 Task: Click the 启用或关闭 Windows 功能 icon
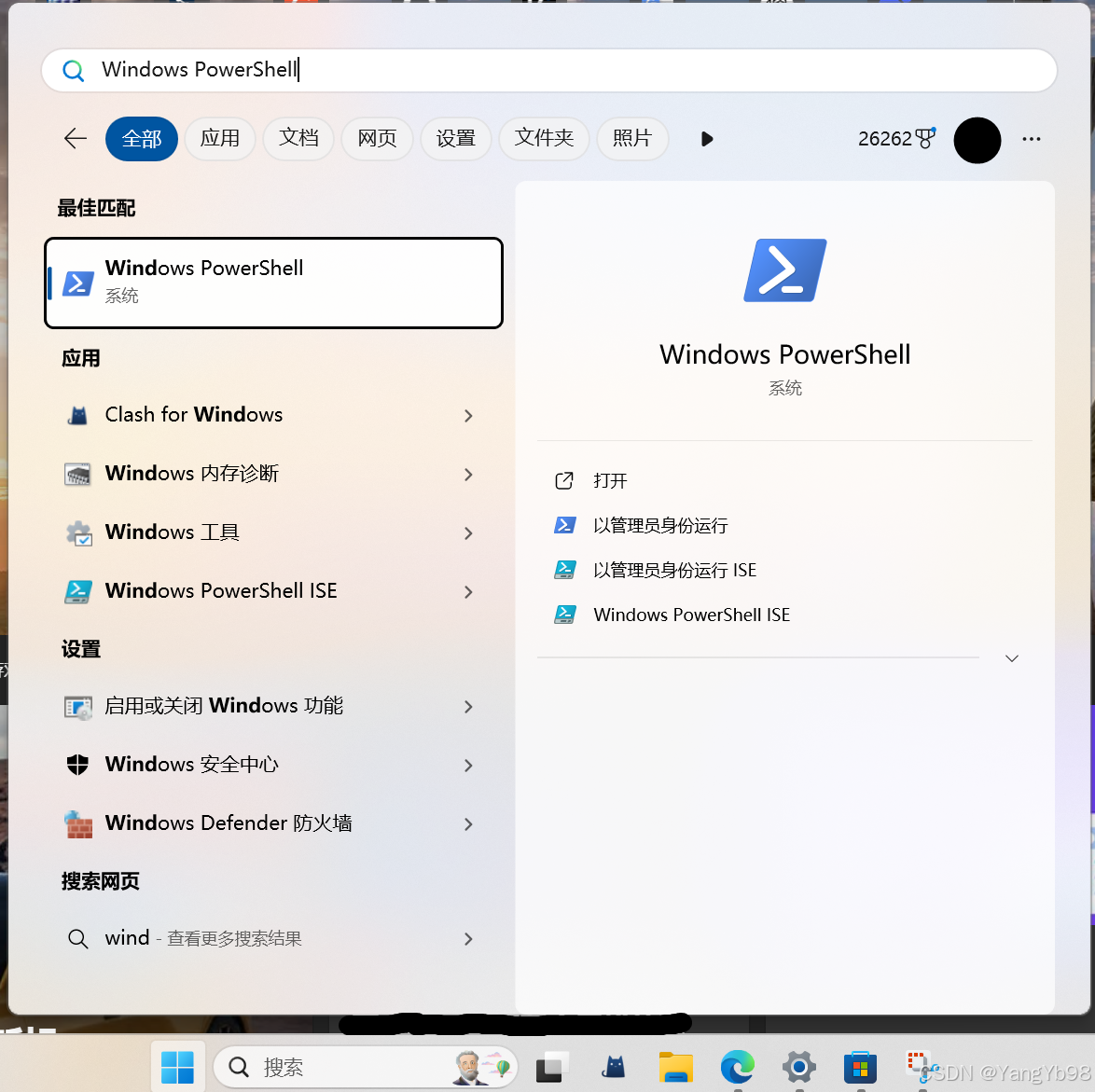[77, 707]
